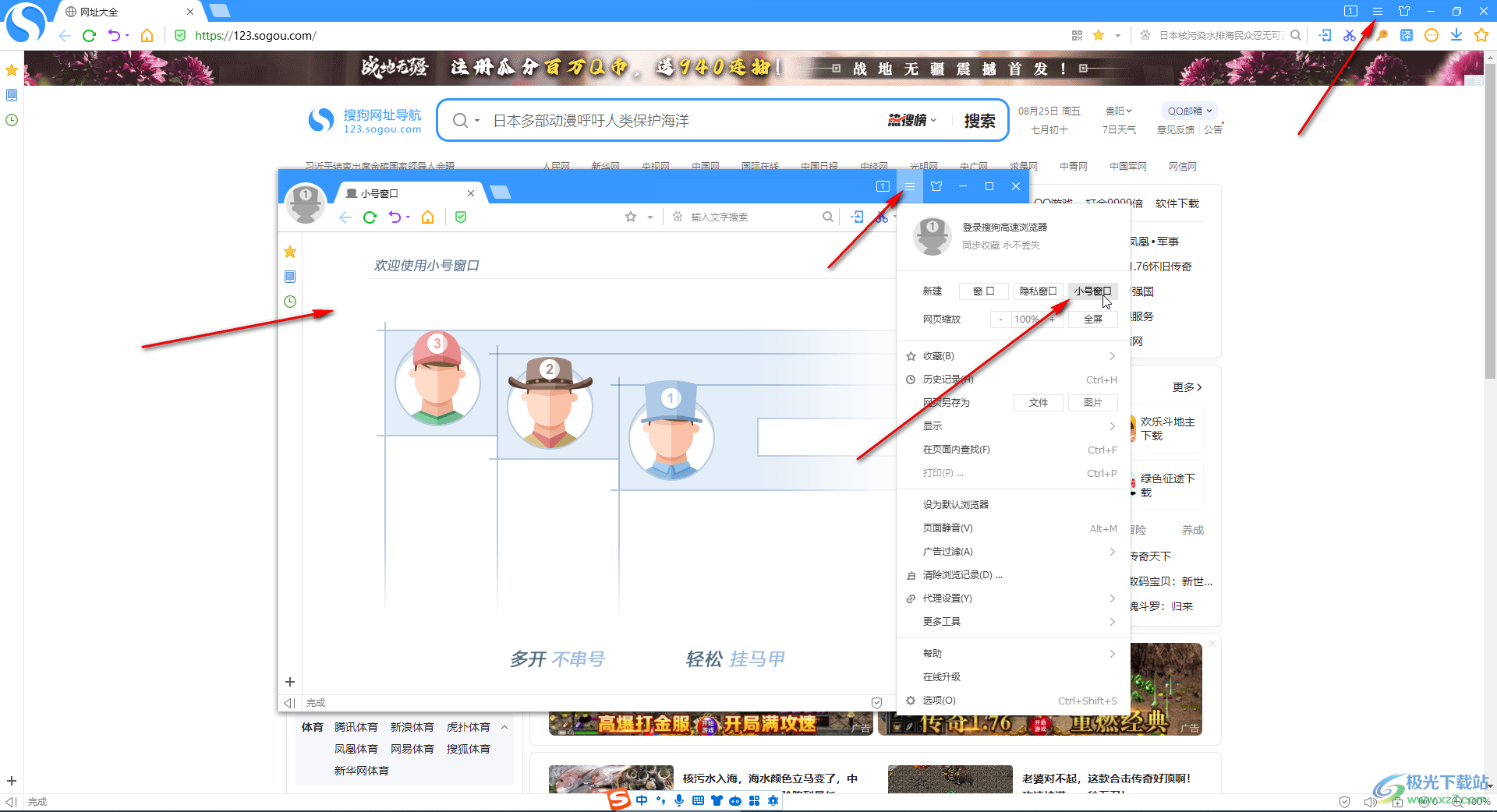The width and height of the screenshot is (1497, 812).
Task: Open the tab count icon in the main window
Action: [x=1351, y=12]
